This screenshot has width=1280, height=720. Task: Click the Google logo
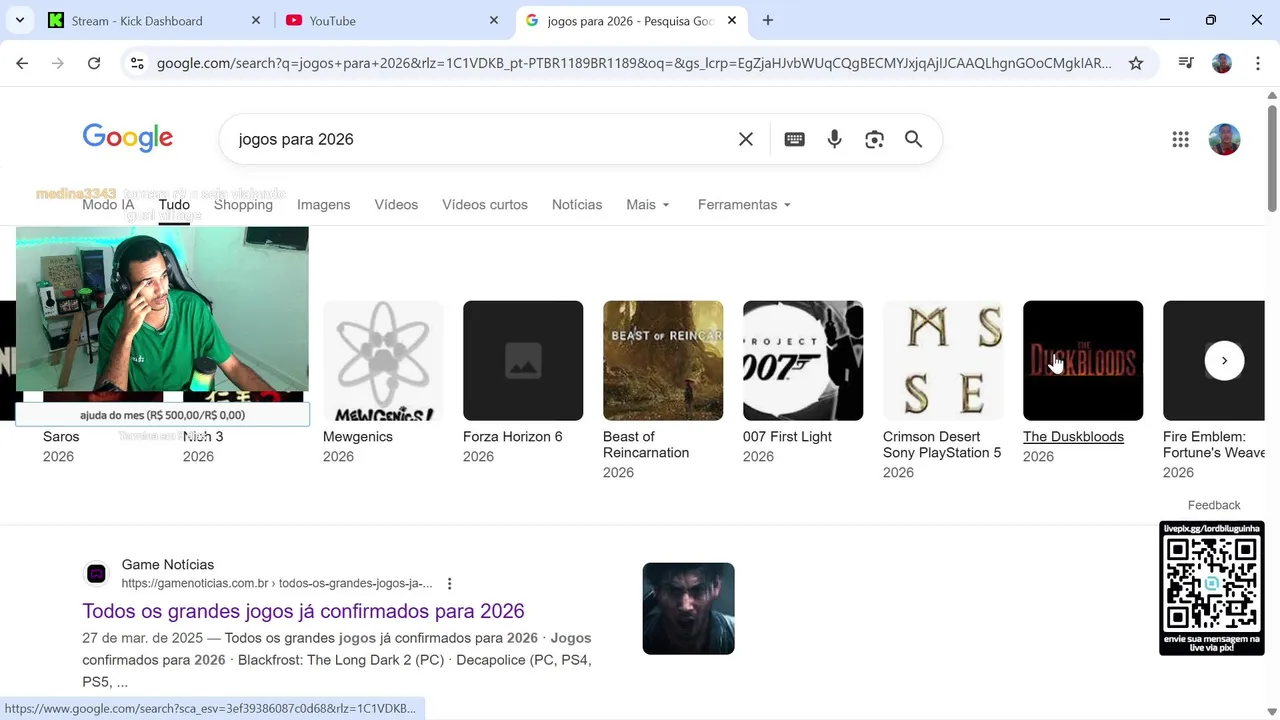pos(127,138)
